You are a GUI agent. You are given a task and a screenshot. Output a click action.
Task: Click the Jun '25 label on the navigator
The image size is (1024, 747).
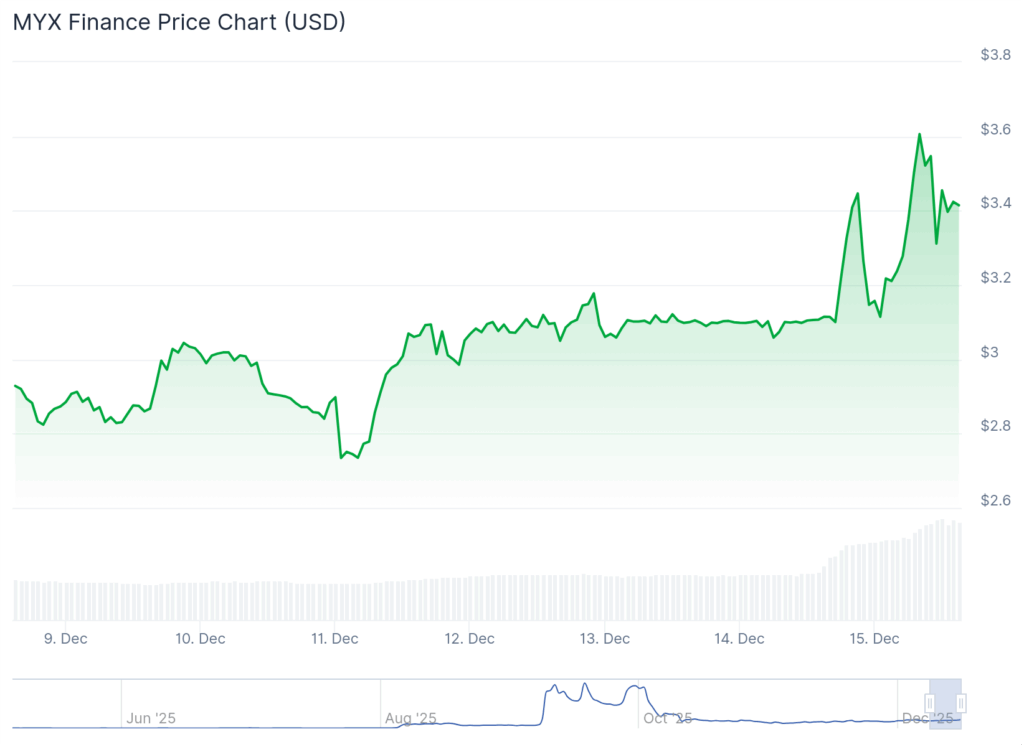click(x=150, y=718)
